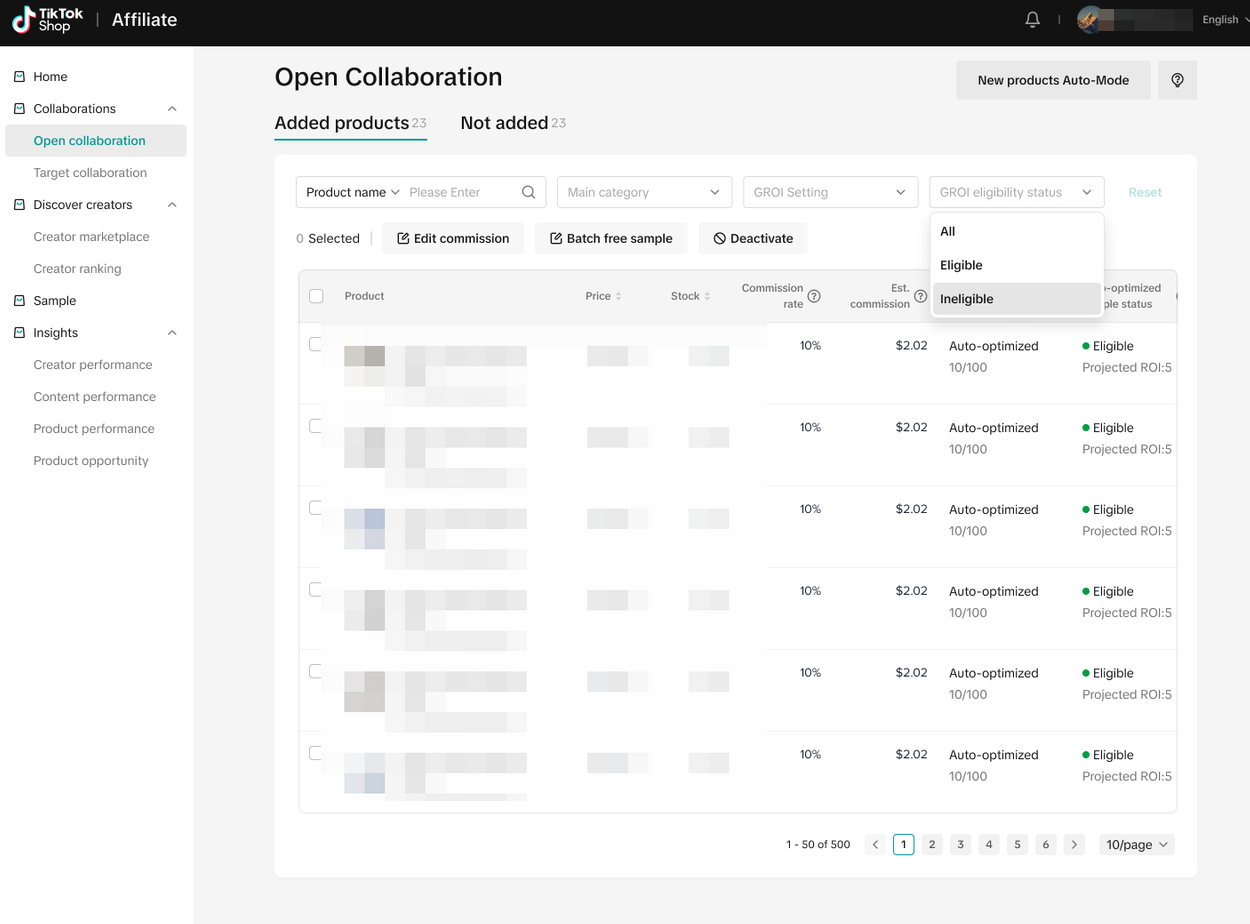The width and height of the screenshot is (1250, 924).
Task: Click the Edit commission button
Action: point(453,238)
